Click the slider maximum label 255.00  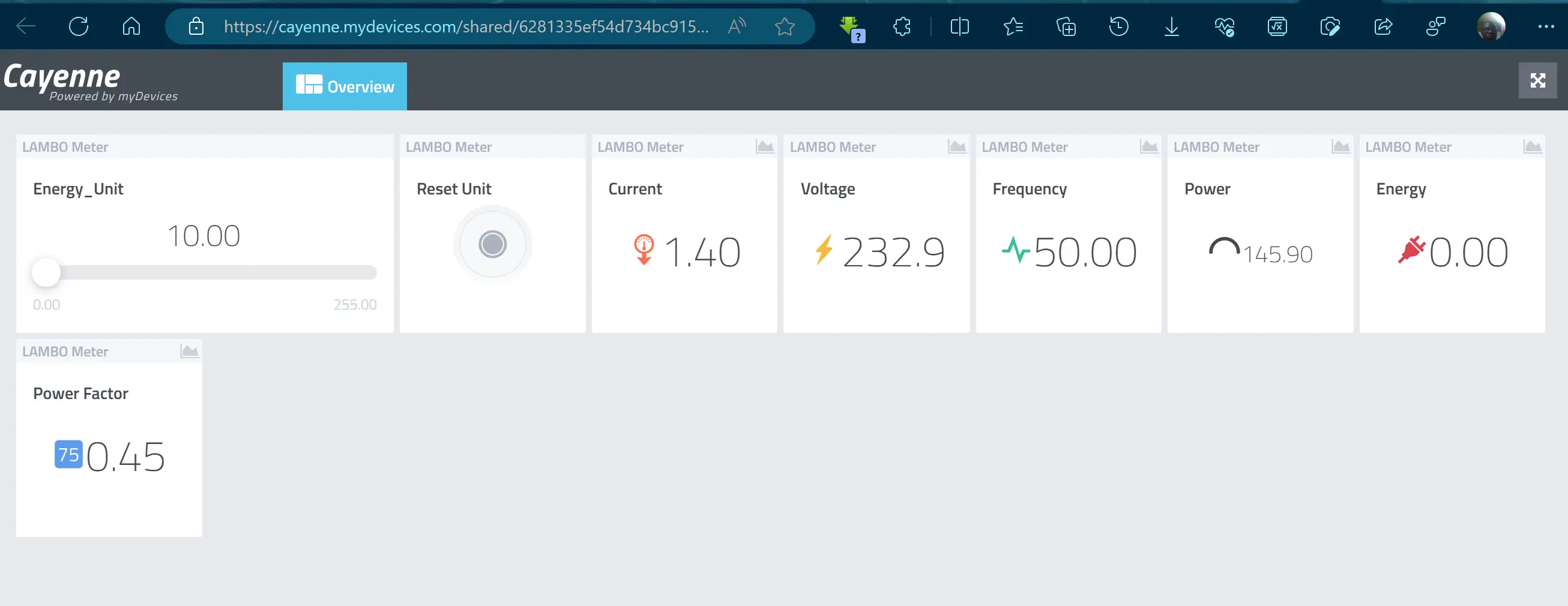(x=355, y=304)
